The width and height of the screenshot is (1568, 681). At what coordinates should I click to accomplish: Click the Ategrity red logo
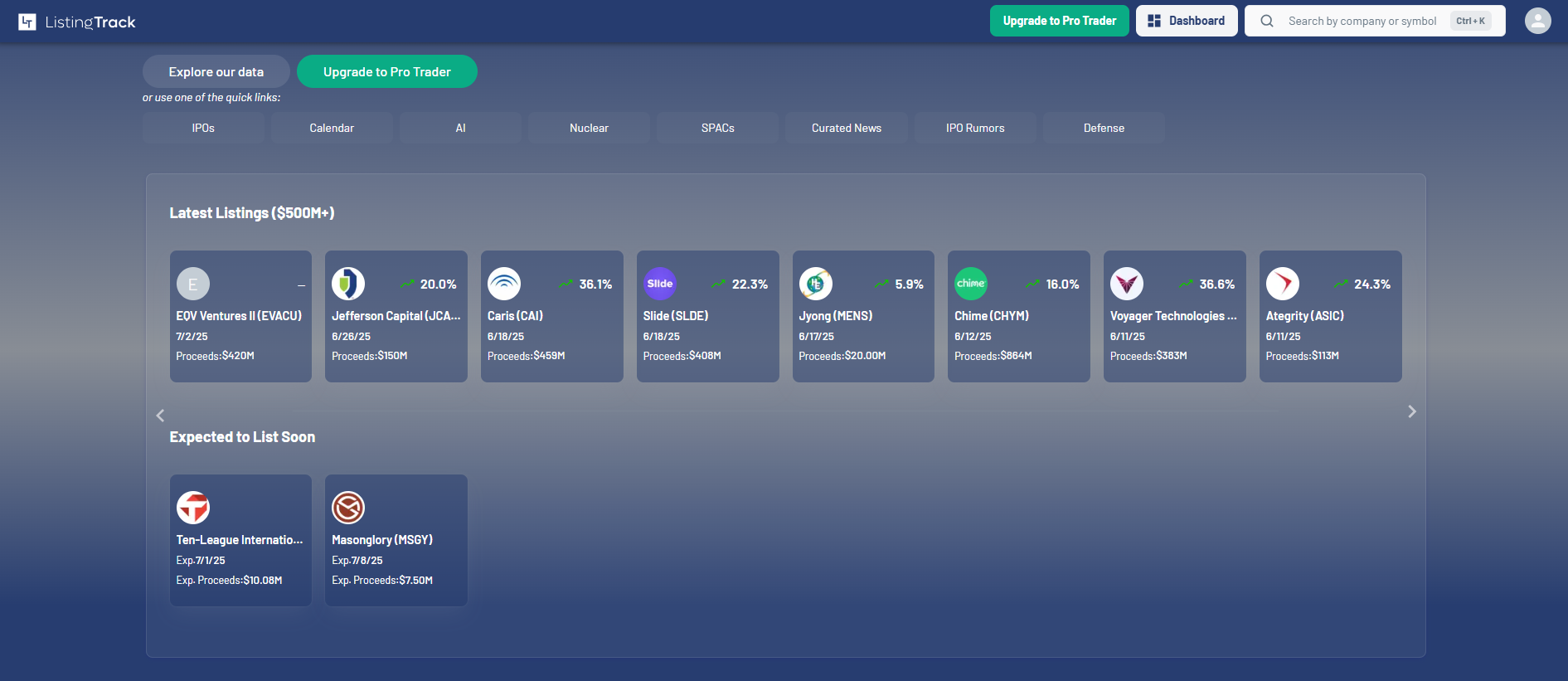click(1283, 284)
